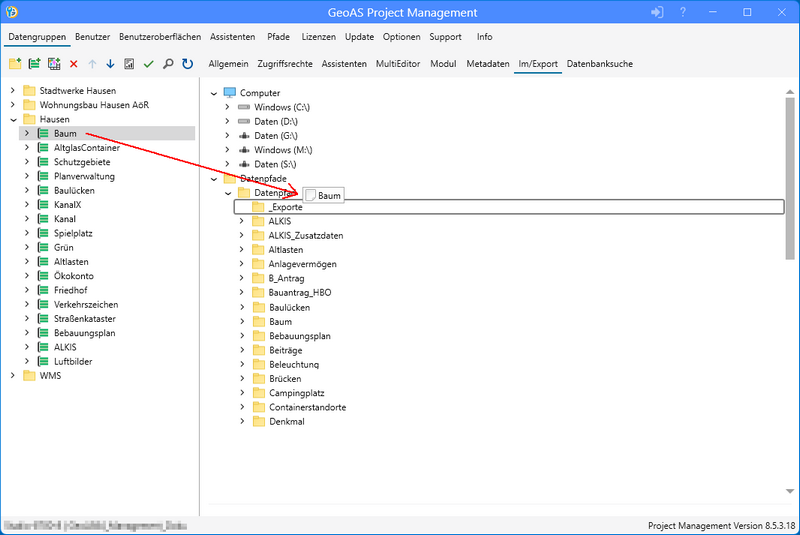Viewport: 800px width, 535px height.
Task: Select the Beleuchtung folder
Action: [x=294, y=365]
